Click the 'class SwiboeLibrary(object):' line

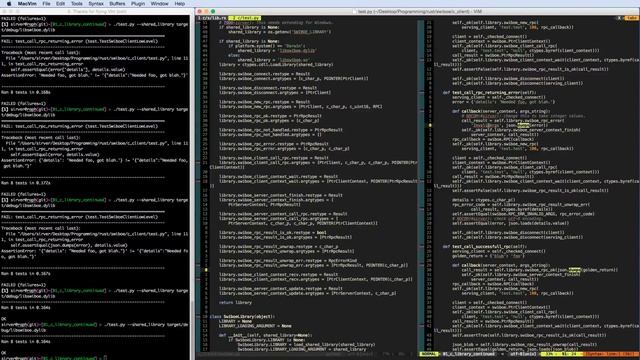242,316
